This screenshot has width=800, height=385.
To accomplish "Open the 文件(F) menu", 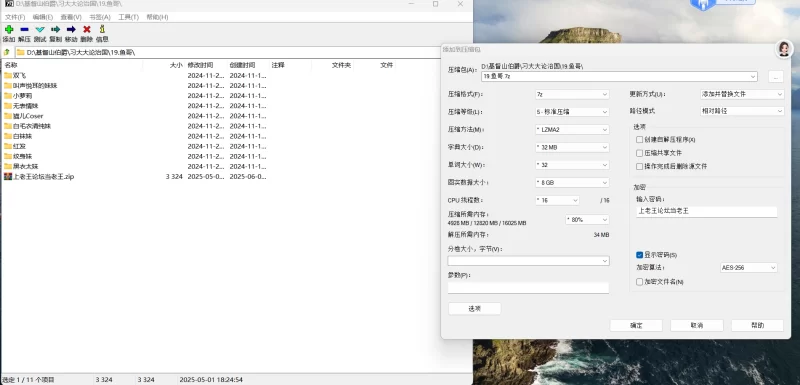I will tap(15, 17).
